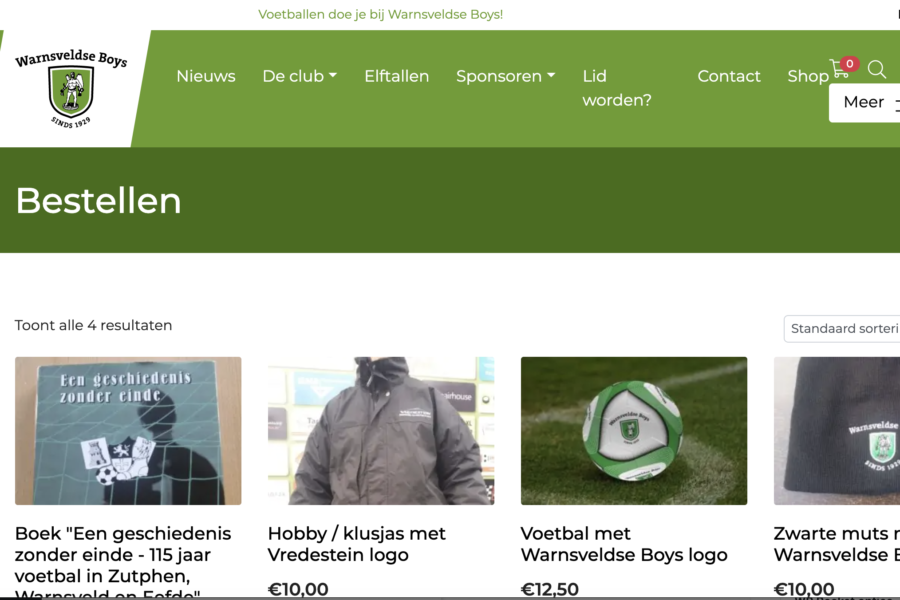The width and height of the screenshot is (900, 600).
Task: Open the shopping cart icon
Action: pos(839,69)
